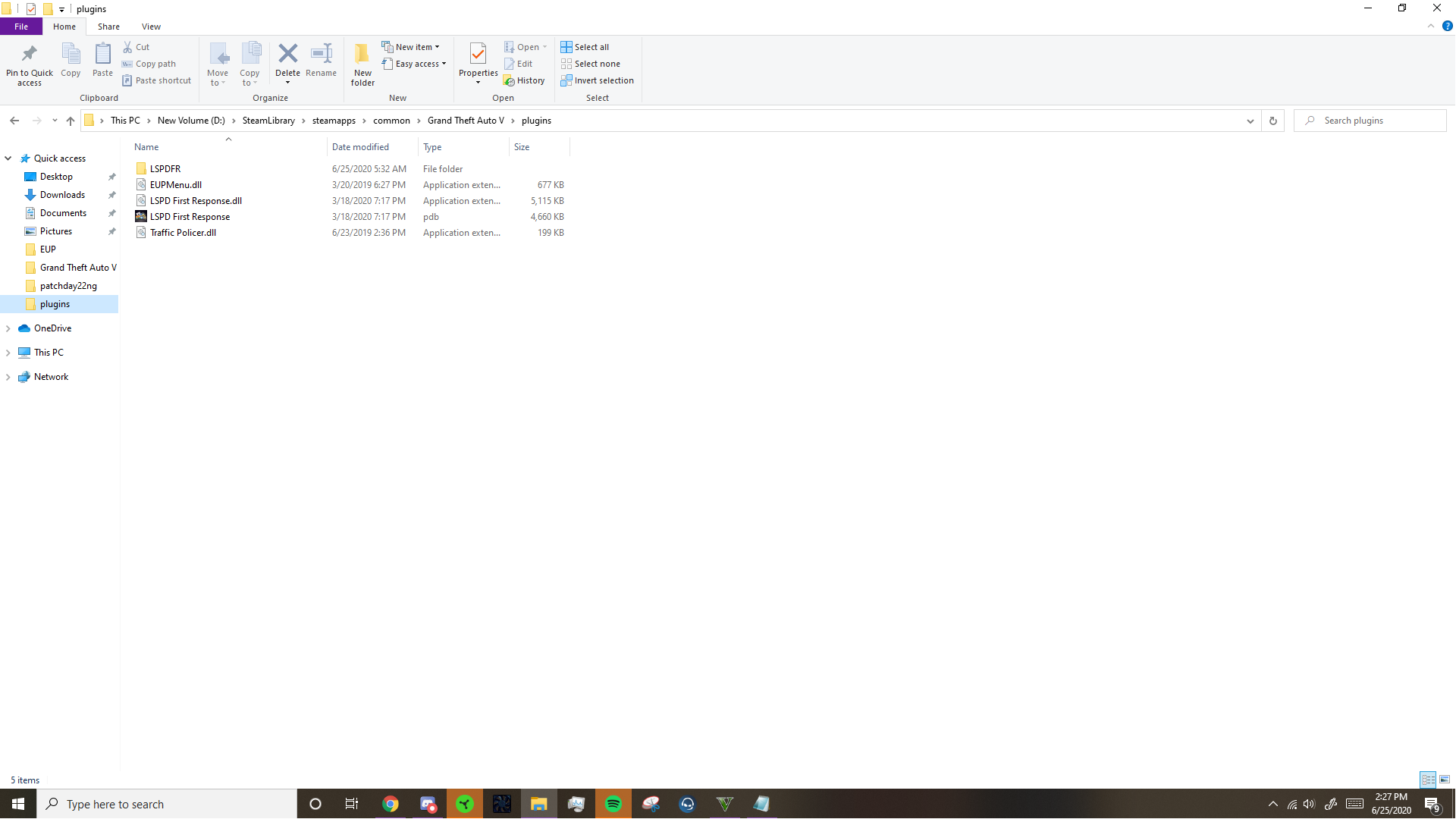Open address bar previous locations dropdown
1456x819 pixels.
(x=1250, y=121)
